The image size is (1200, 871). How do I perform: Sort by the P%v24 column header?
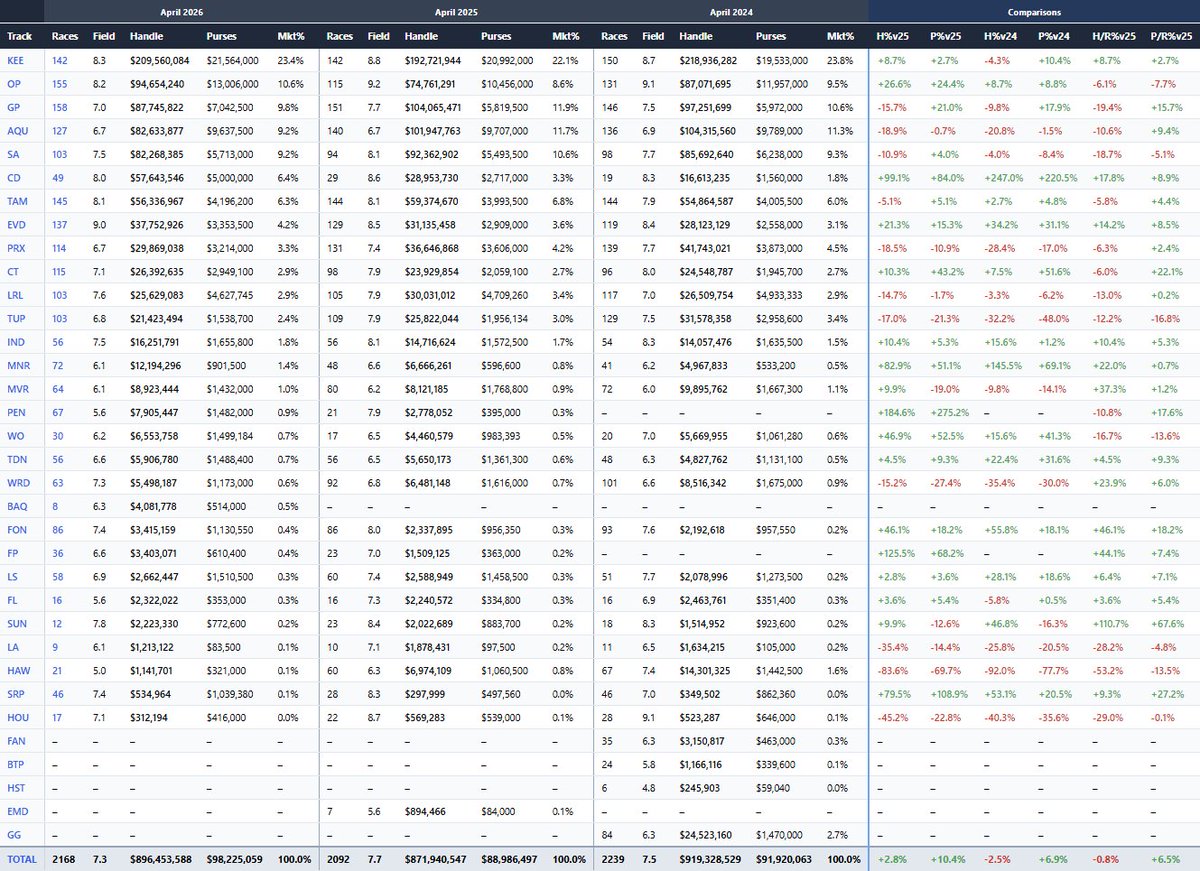point(1056,36)
